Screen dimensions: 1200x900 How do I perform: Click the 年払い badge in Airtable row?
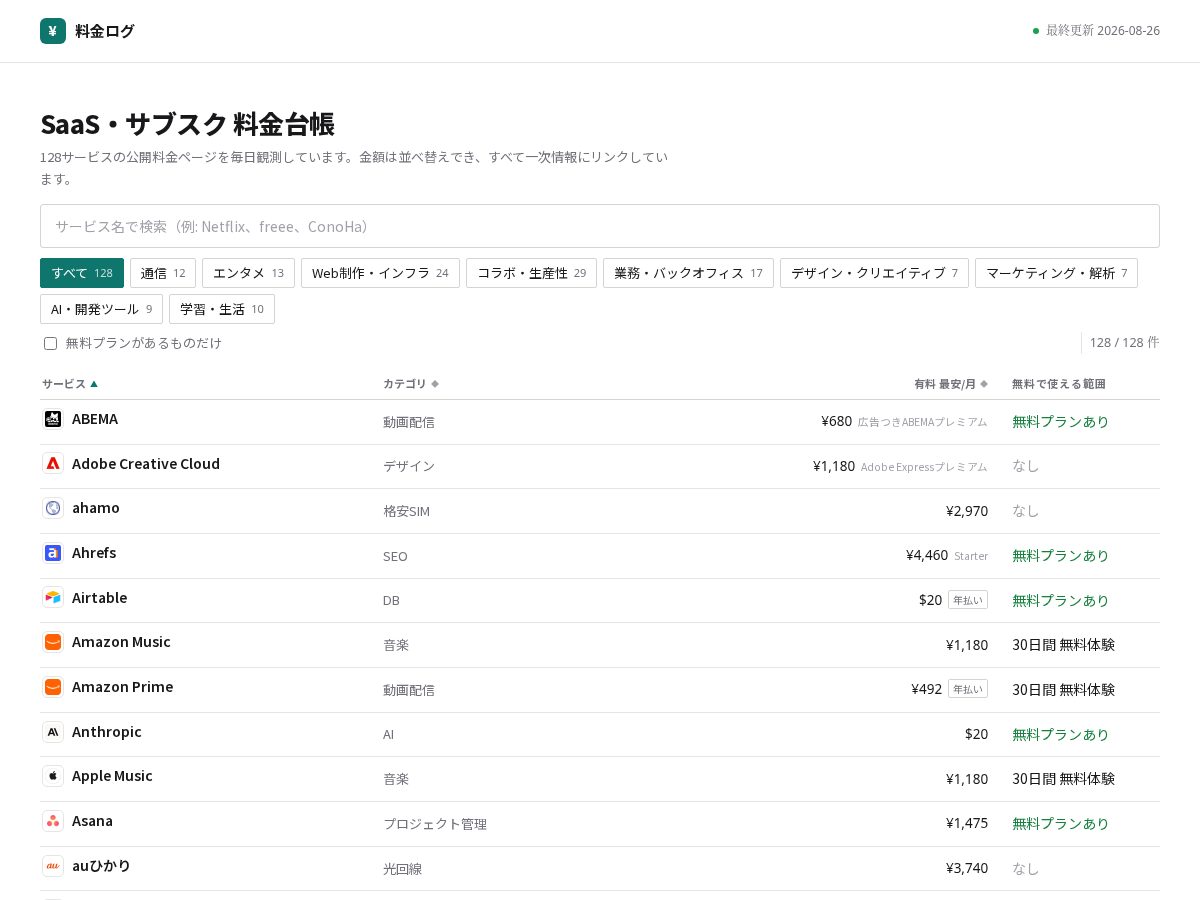968,600
